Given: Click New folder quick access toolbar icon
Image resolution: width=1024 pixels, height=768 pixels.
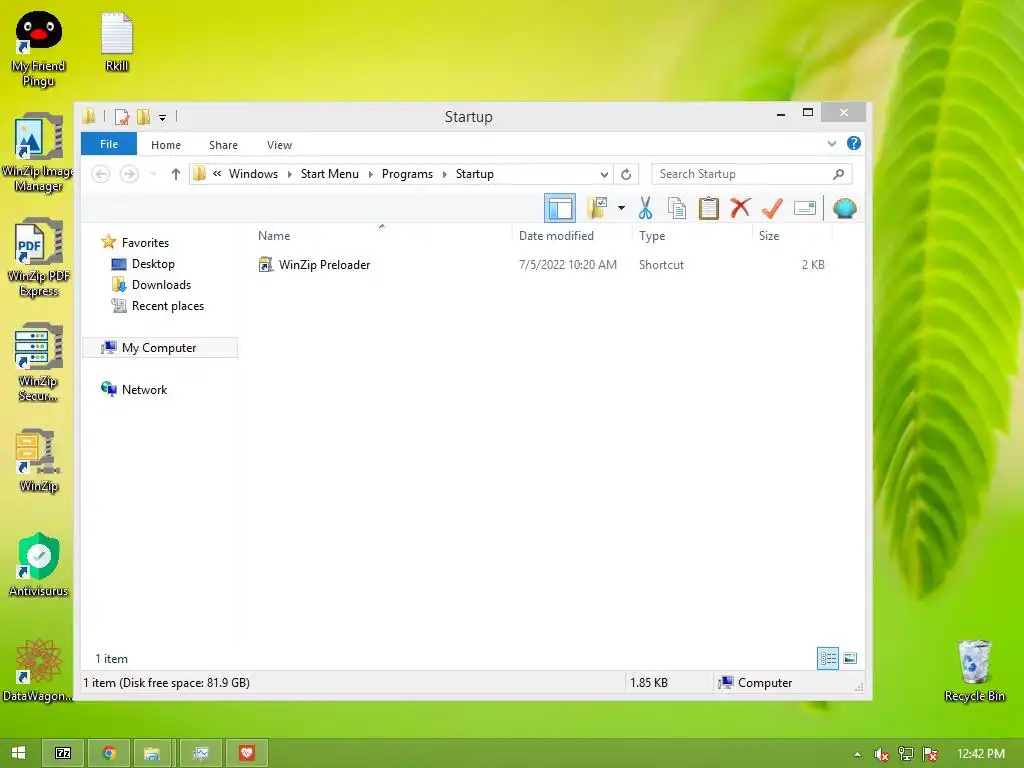Looking at the screenshot, I should (x=143, y=117).
